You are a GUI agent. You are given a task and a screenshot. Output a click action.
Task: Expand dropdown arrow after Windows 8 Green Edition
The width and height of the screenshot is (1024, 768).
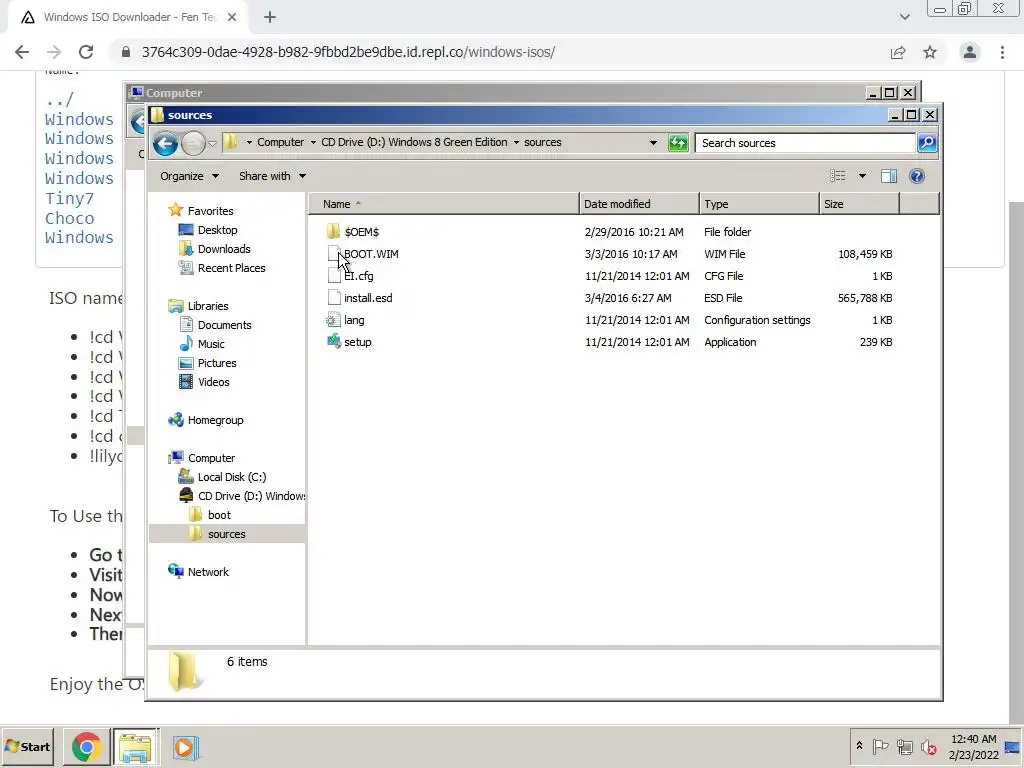coord(517,142)
